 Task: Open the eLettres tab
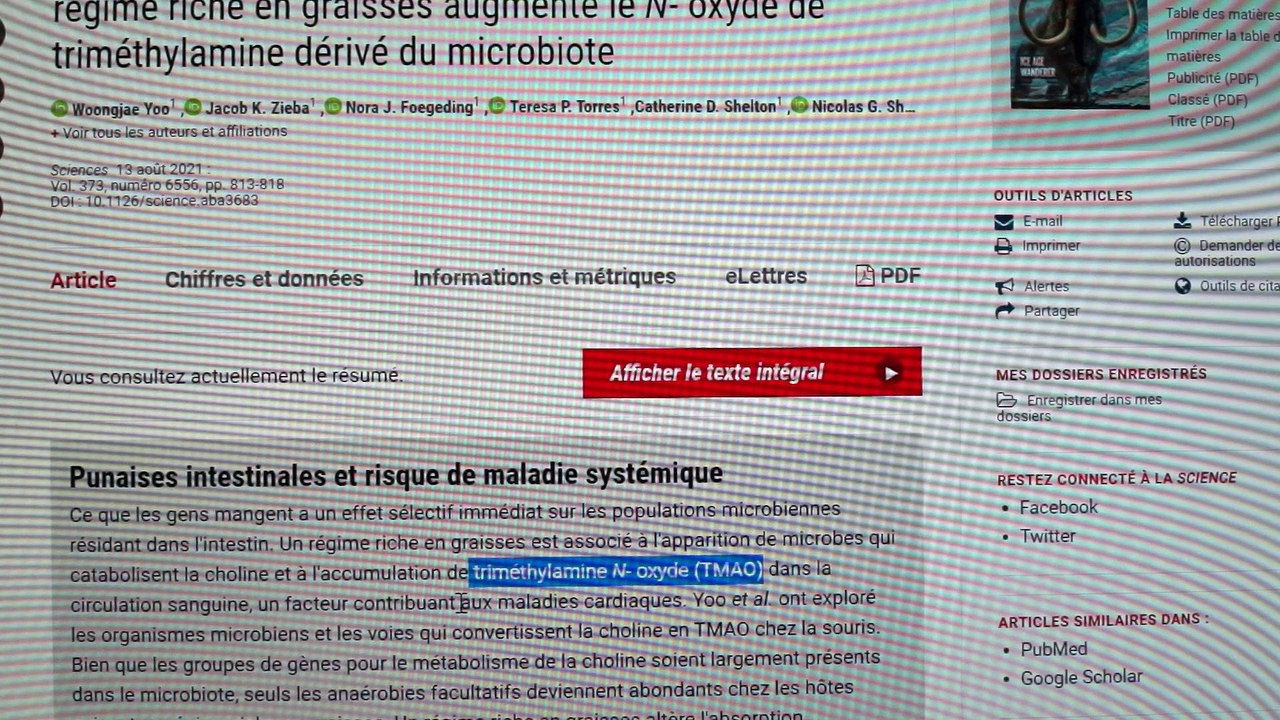(766, 276)
